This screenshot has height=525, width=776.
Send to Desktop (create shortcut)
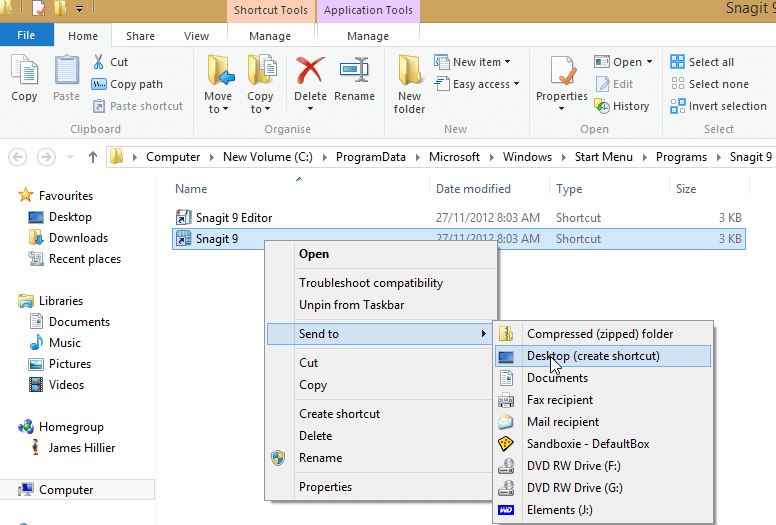(x=603, y=356)
